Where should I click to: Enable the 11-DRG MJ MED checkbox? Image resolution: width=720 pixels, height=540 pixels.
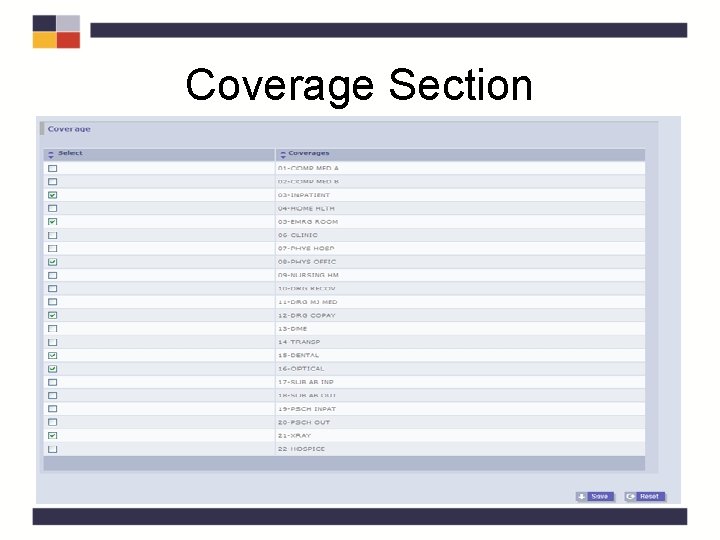coord(53,302)
